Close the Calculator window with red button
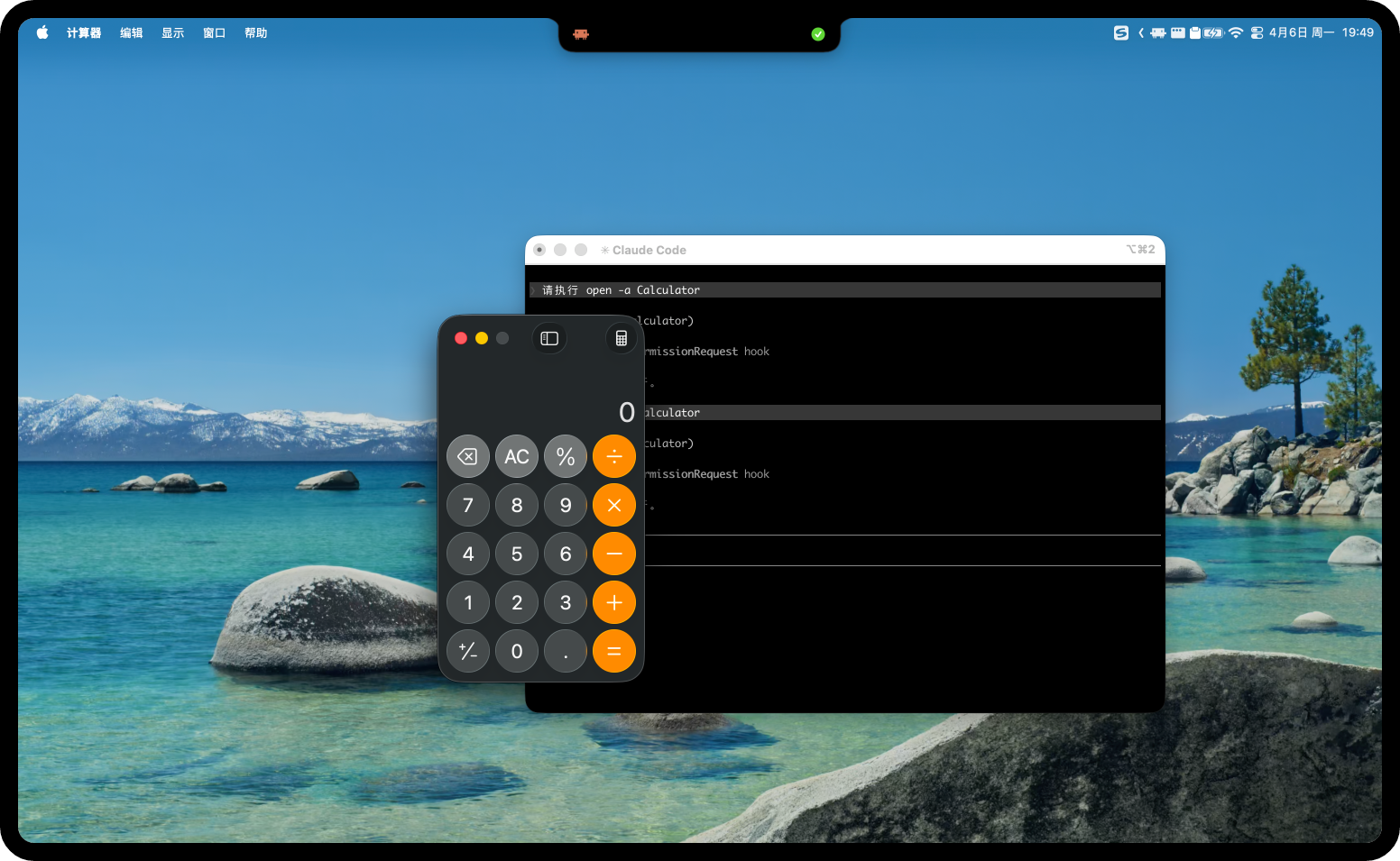The image size is (1400, 861). click(461, 338)
